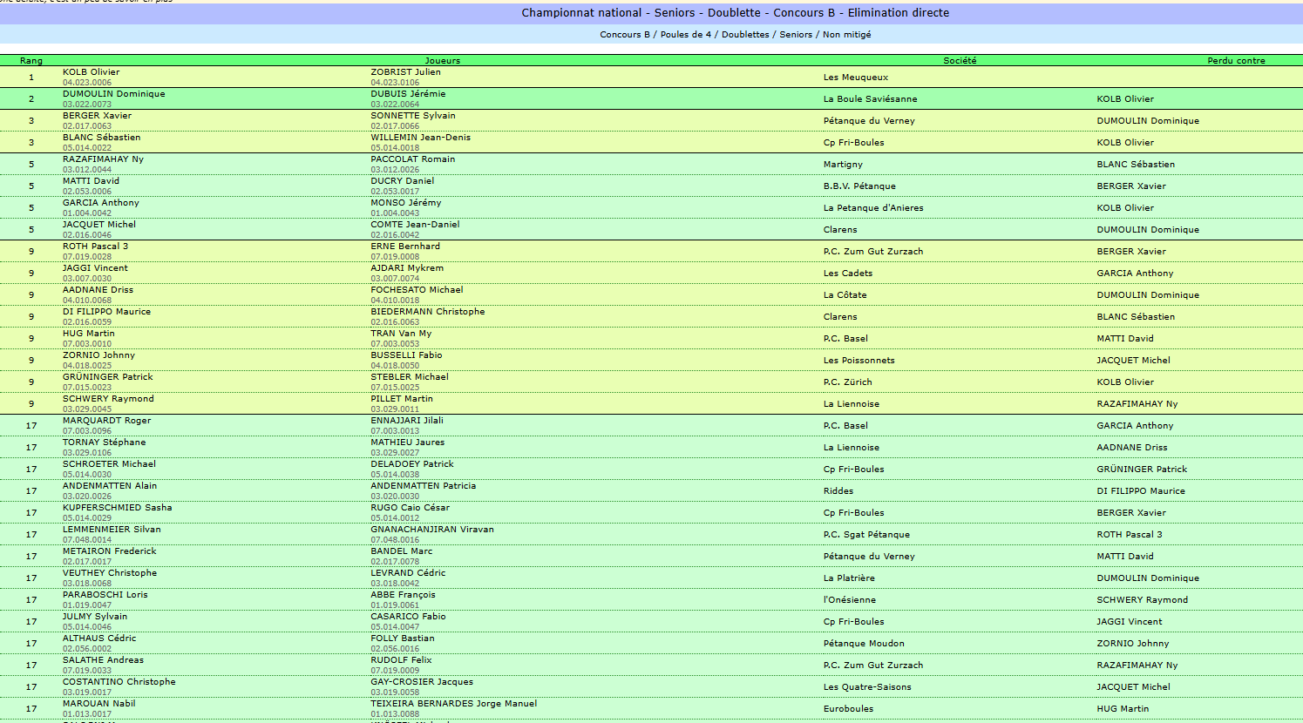
Task: Click the Perdu contre column header
Action: 1236,61
